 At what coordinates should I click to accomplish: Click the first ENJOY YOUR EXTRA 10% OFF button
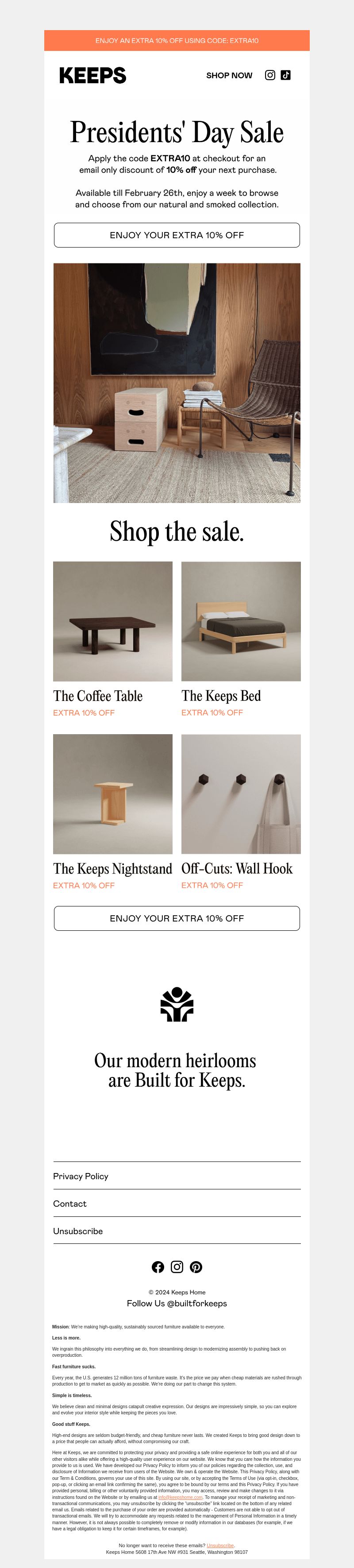click(x=177, y=235)
